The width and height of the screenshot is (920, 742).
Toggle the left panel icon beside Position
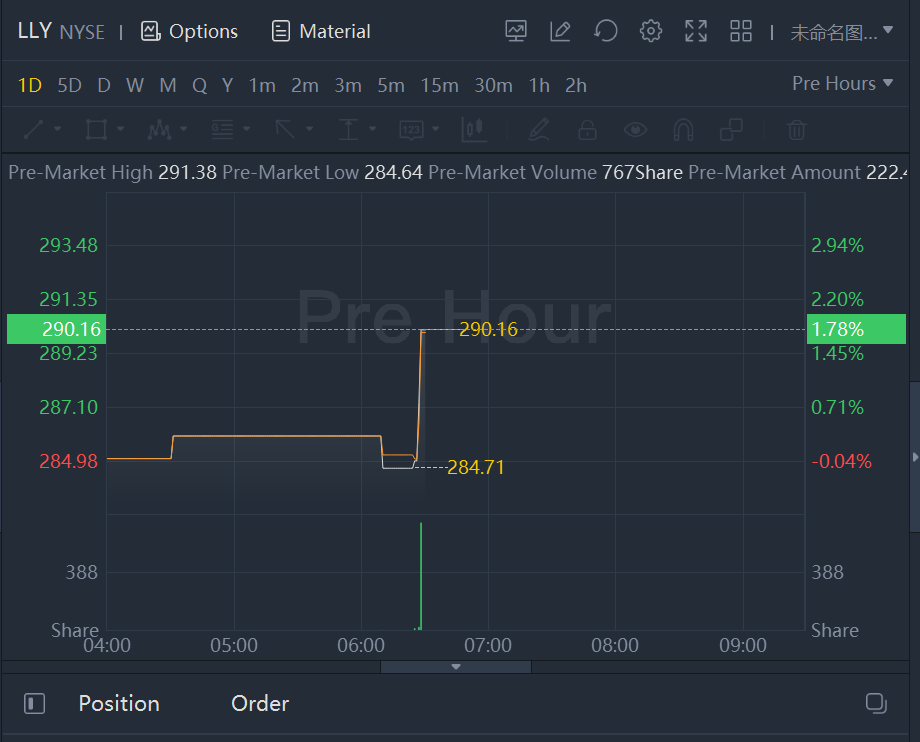click(x=34, y=704)
